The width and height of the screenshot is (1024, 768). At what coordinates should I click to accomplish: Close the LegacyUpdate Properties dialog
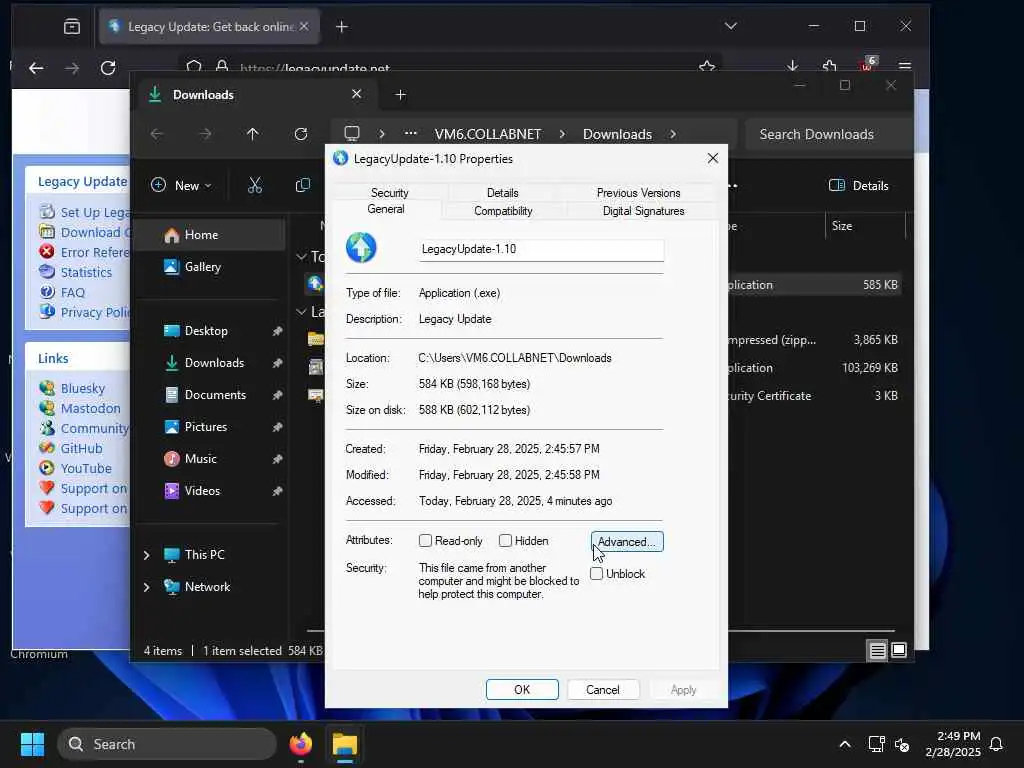pos(712,158)
